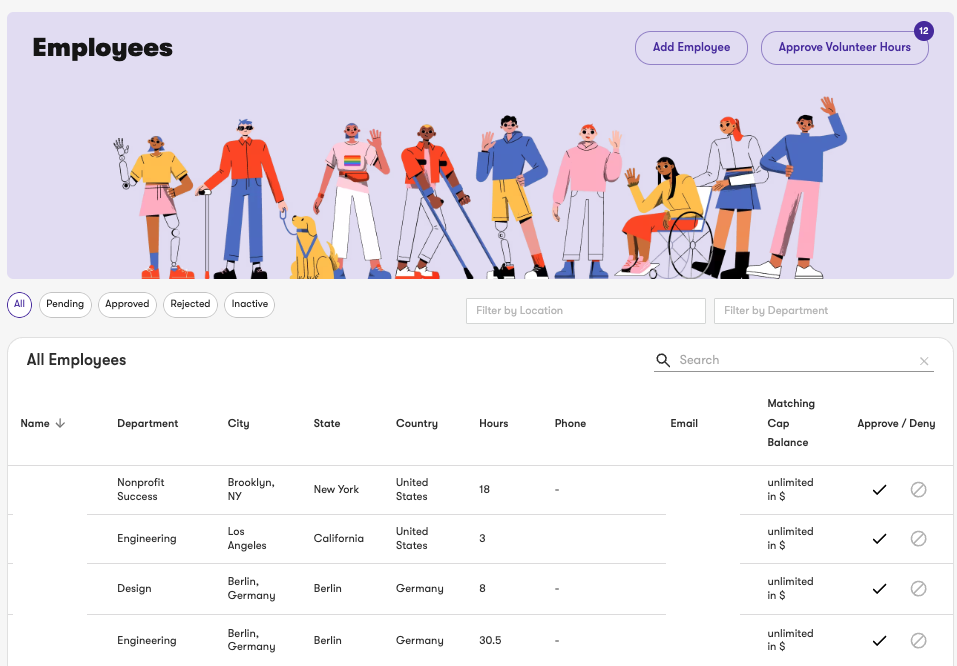Select the Design department cell
The width and height of the screenshot is (957, 666).
[x=134, y=588]
